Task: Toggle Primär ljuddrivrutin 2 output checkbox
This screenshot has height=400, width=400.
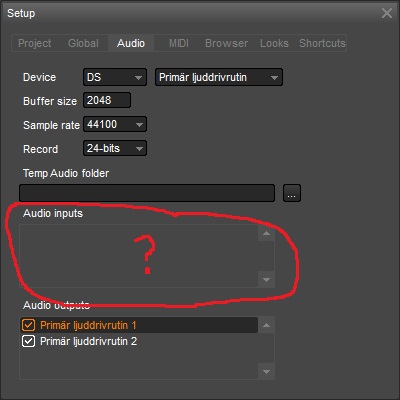Action: click(x=28, y=341)
